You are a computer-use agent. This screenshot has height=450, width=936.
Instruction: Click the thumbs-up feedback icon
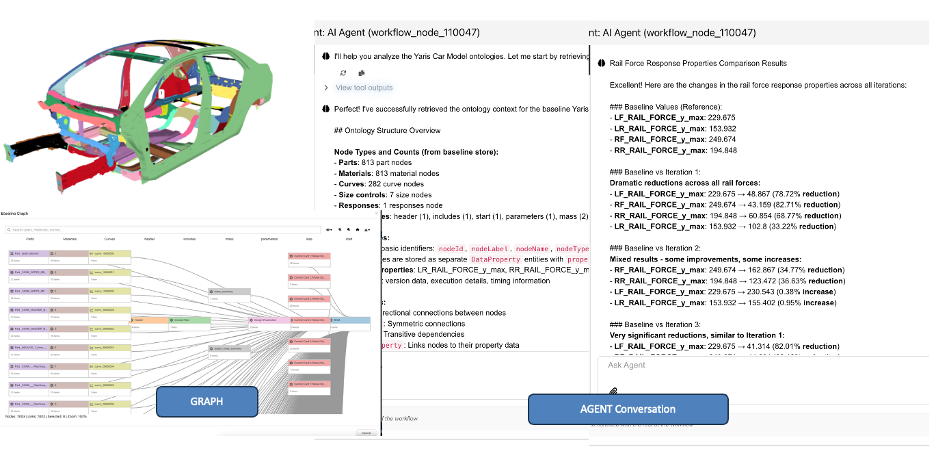coord(361,73)
